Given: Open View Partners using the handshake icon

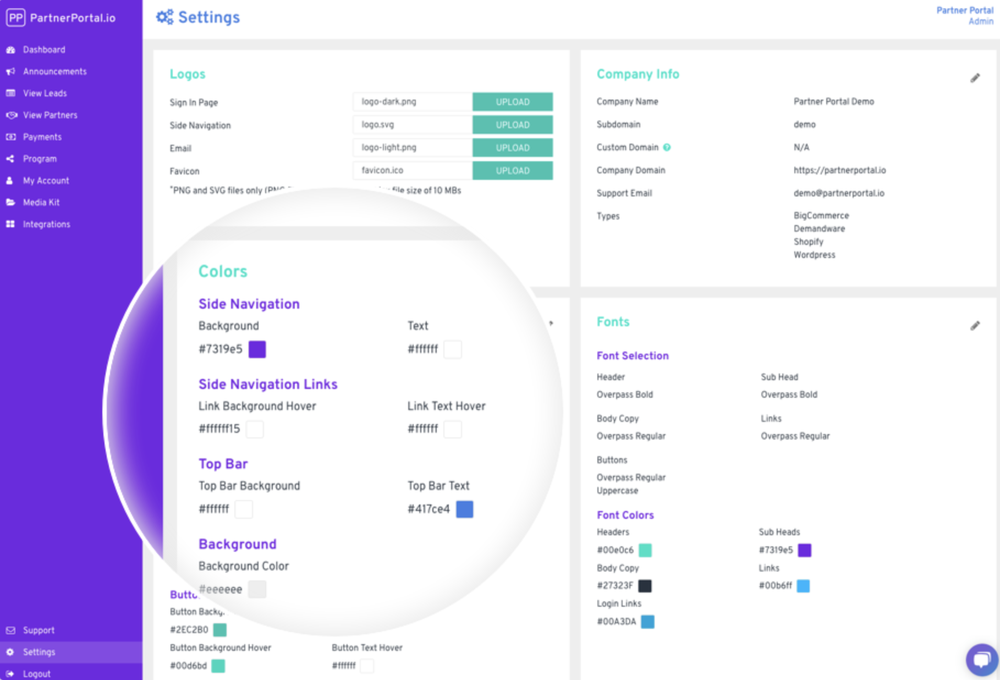Looking at the screenshot, I should pos(12,115).
